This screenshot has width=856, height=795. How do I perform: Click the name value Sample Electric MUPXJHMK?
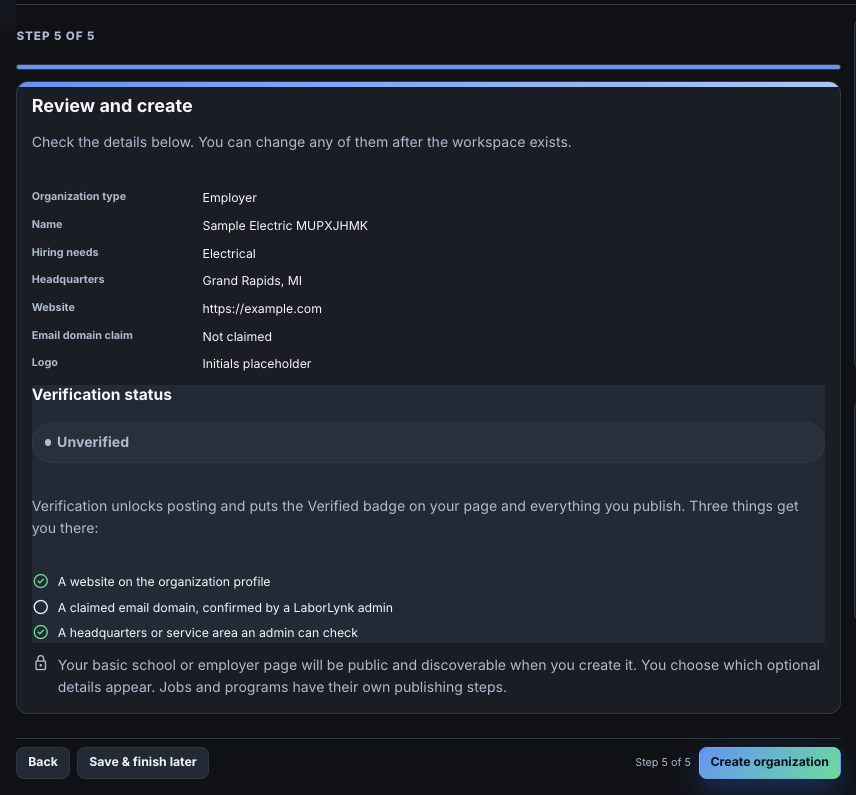pyautogui.click(x=285, y=226)
